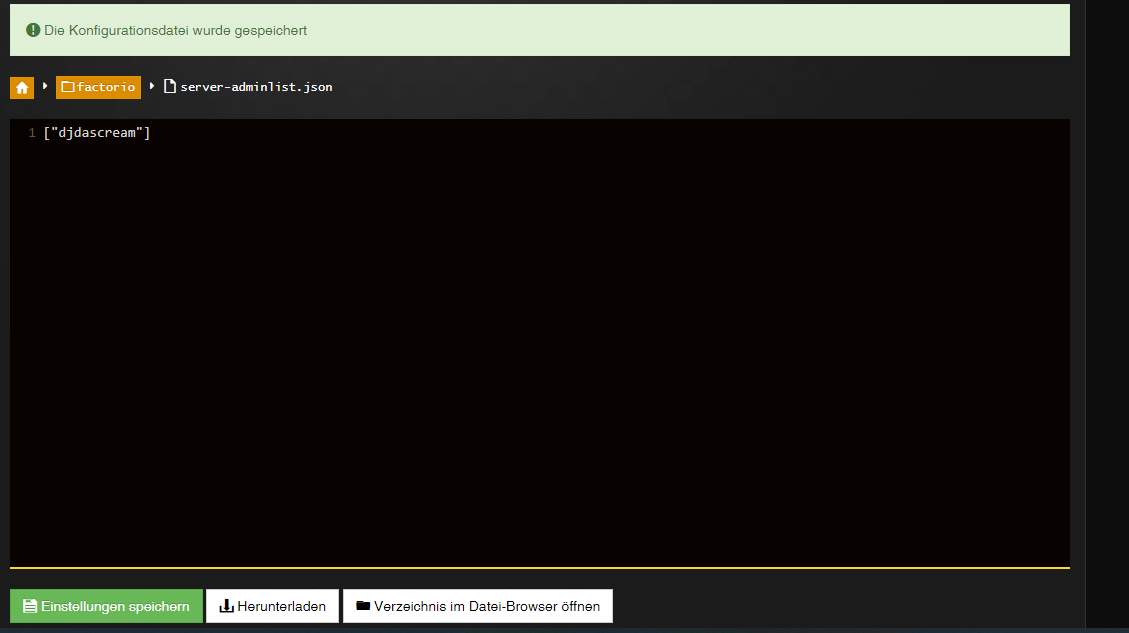Screen dimensions: 1129x633
Task: Click the breadcrumb arrow after home icon
Action: 45,86
